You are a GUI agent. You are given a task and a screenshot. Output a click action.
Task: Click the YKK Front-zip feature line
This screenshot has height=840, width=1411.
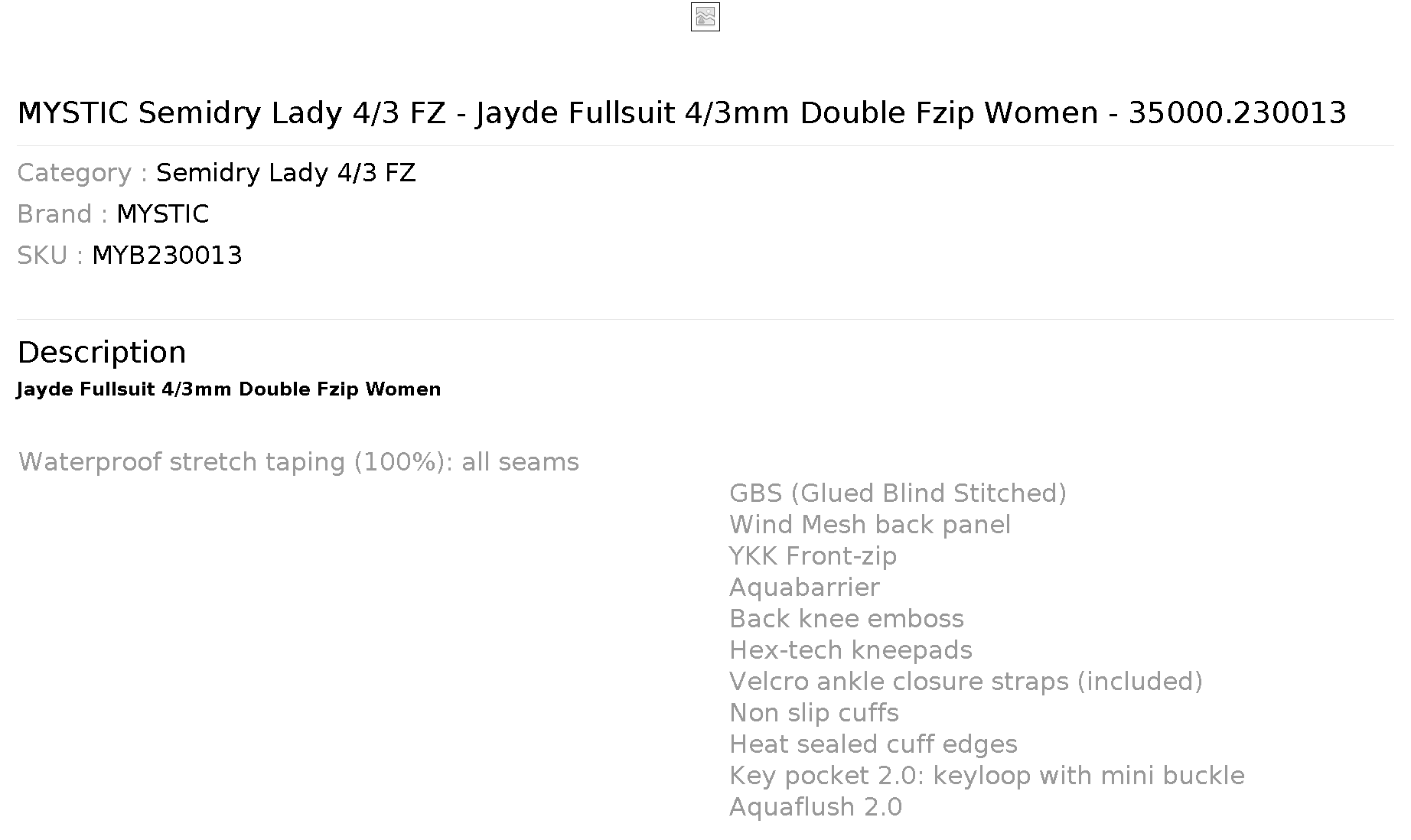tap(813, 556)
